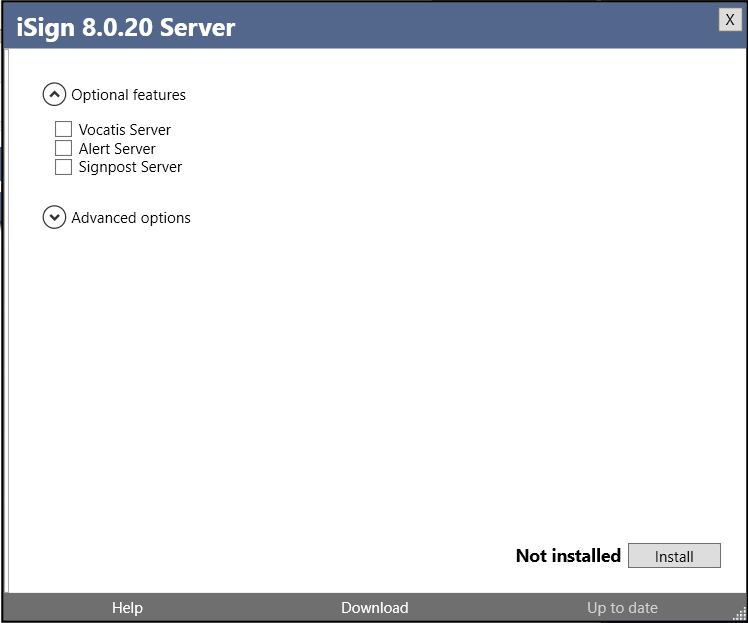Close the iSign Server window
The width and height of the screenshot is (748, 623).
[x=730, y=20]
